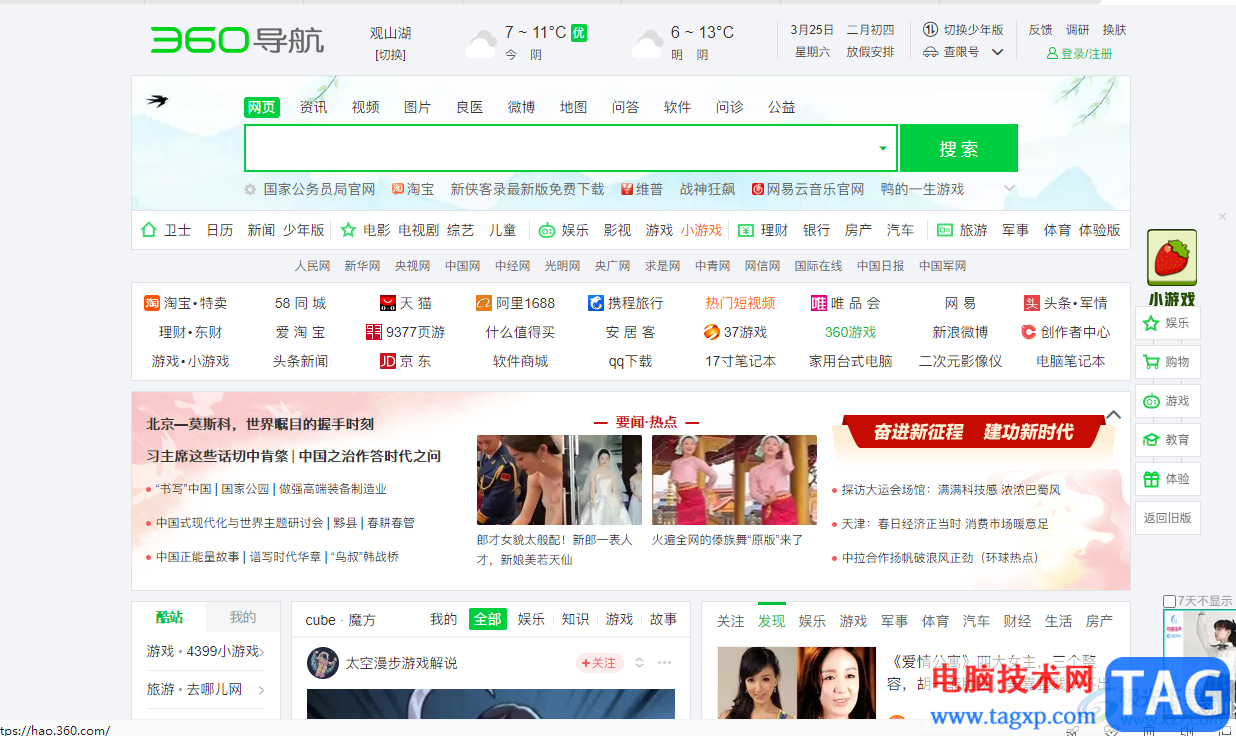Screen dimensions: 1236x736
Task: Select the 微博 search tab
Action: (x=522, y=107)
